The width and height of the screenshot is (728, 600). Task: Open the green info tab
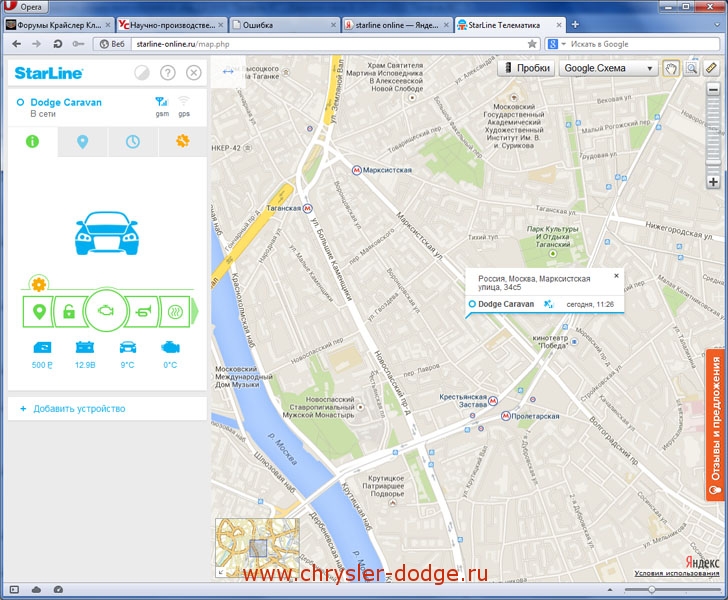pyautogui.click(x=32, y=142)
